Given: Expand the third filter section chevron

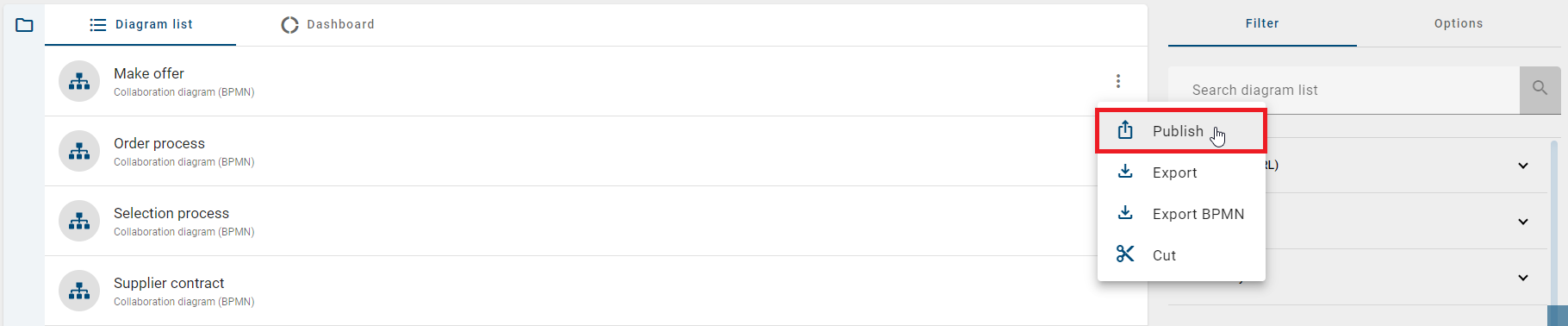Looking at the screenshot, I should [x=1523, y=278].
